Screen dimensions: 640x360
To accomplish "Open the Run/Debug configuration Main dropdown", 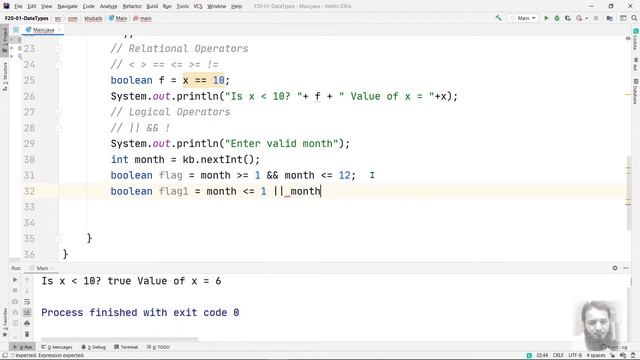I will [x=523, y=18].
